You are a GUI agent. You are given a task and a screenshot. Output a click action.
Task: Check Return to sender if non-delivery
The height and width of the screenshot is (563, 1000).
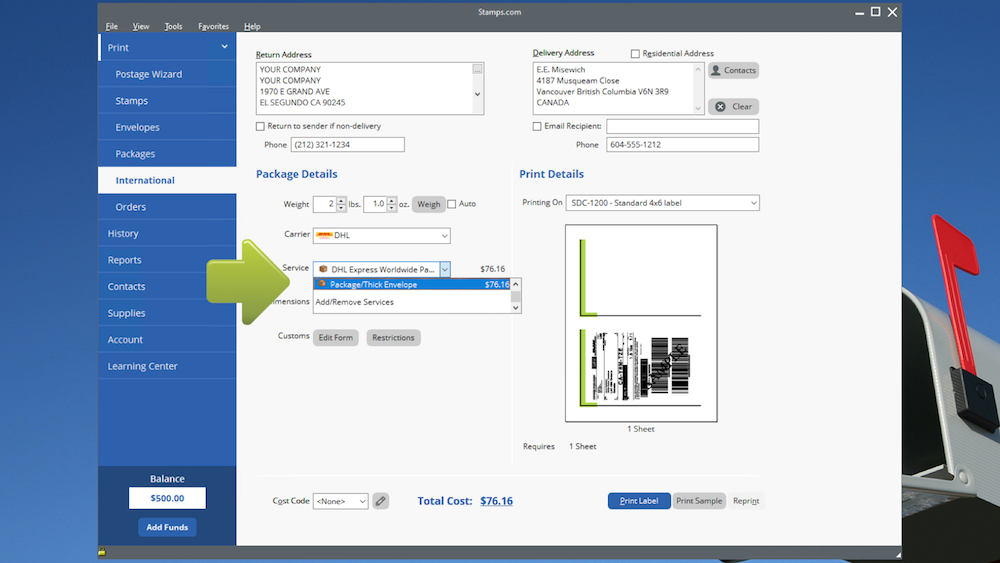tap(261, 127)
